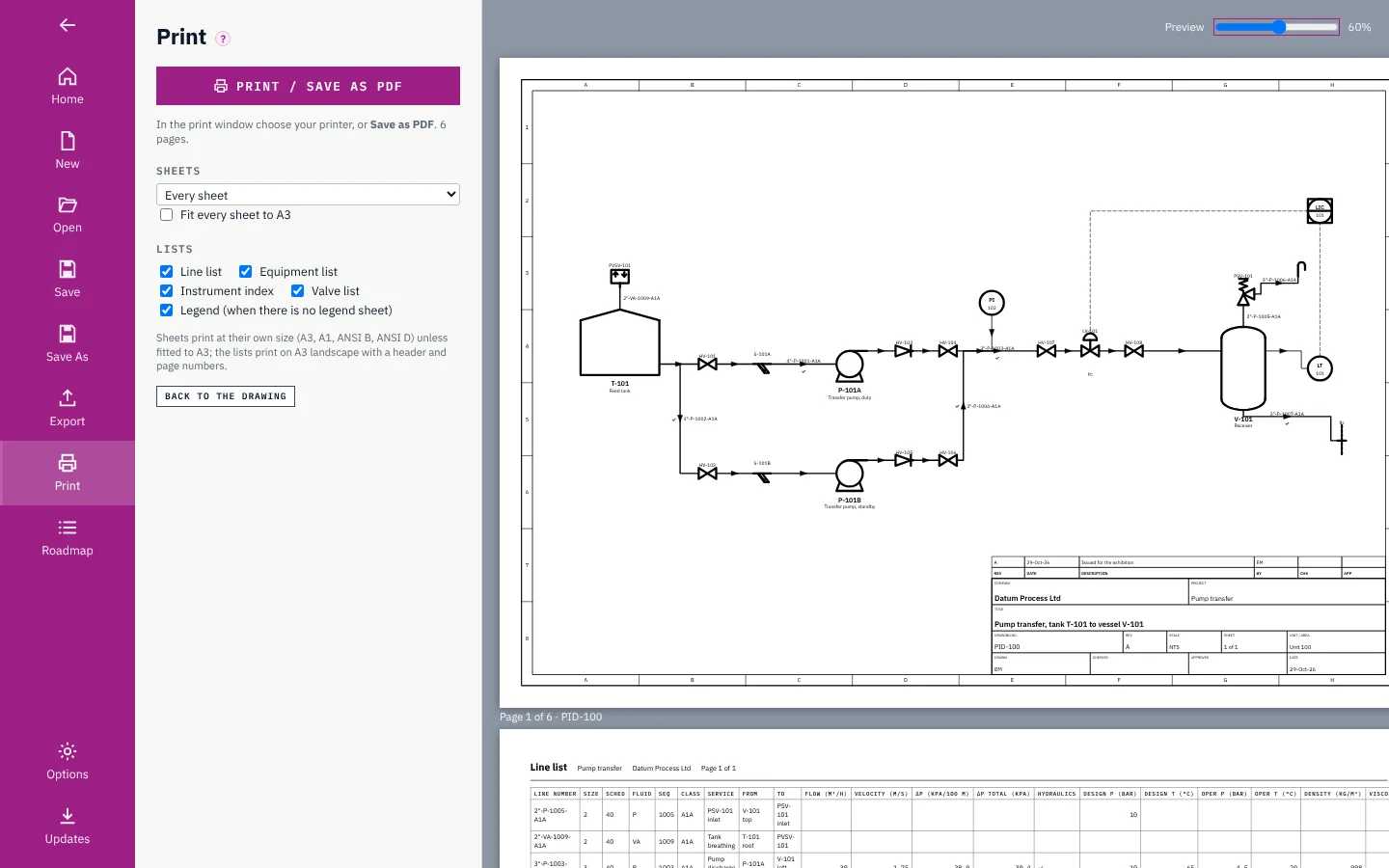Open Options from the sidebar
Viewport: 1389px width, 868px height.
[68, 762]
